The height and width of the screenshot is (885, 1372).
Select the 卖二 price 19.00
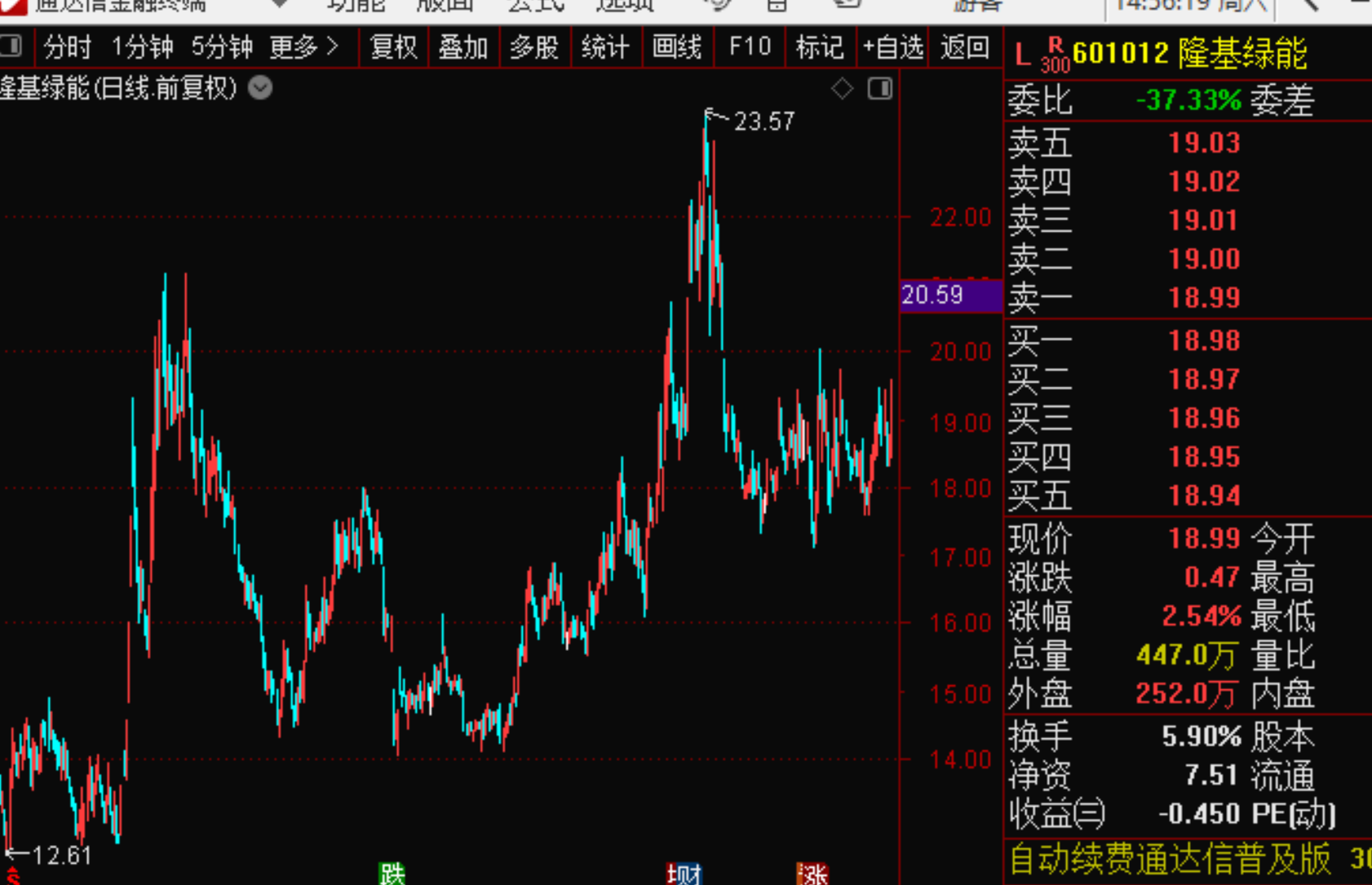(1204, 259)
